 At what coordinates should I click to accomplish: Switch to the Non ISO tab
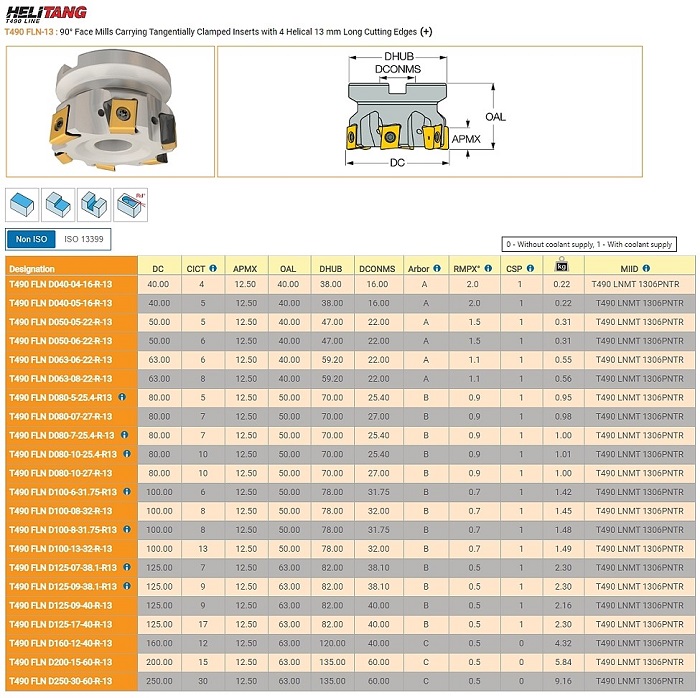[31, 239]
